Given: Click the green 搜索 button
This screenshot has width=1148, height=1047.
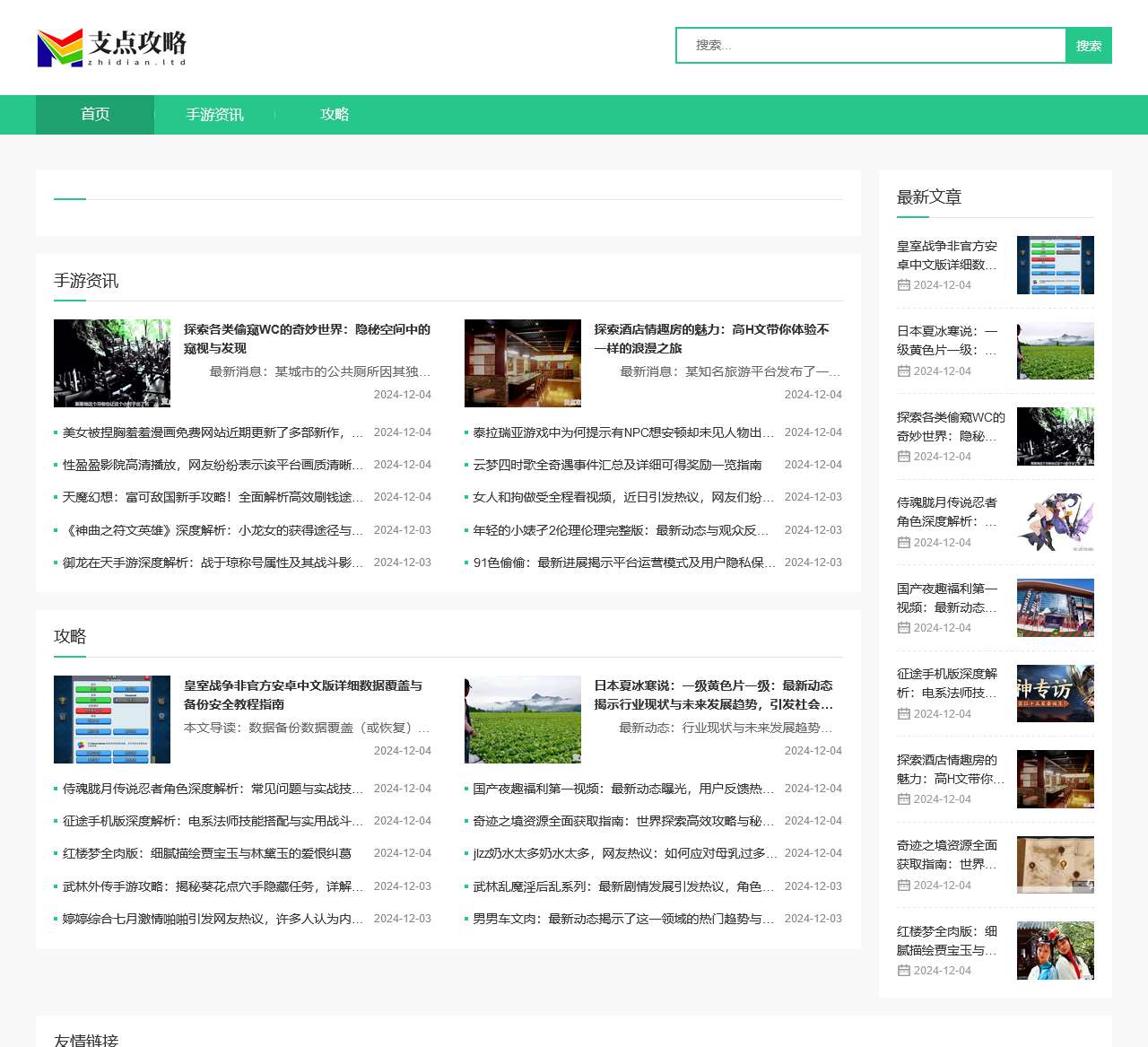Looking at the screenshot, I should tap(1088, 46).
